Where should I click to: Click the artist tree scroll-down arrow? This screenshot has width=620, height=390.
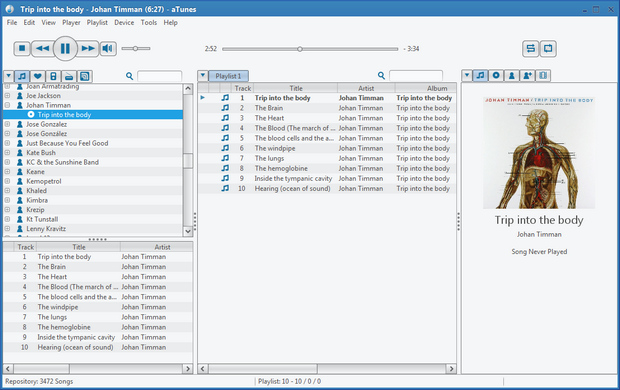tap(188, 231)
